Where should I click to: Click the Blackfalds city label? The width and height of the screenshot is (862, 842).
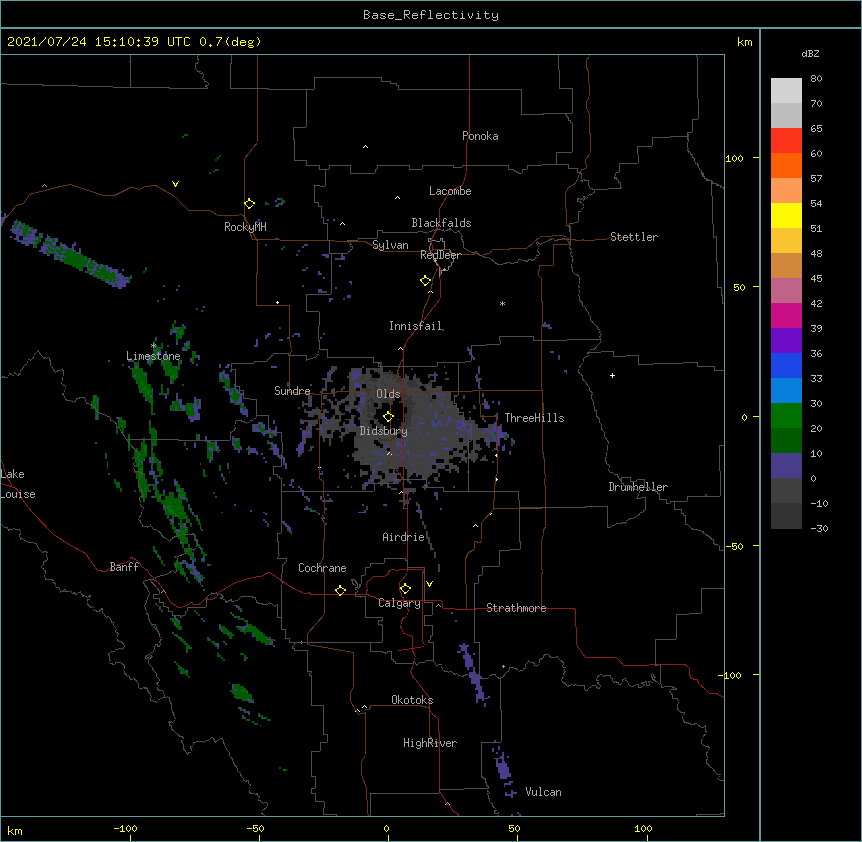tap(441, 223)
